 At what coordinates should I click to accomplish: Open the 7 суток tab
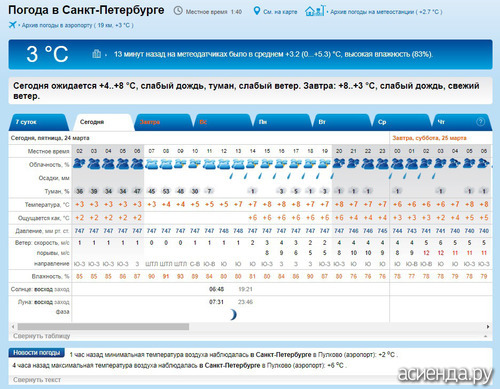coord(38,122)
